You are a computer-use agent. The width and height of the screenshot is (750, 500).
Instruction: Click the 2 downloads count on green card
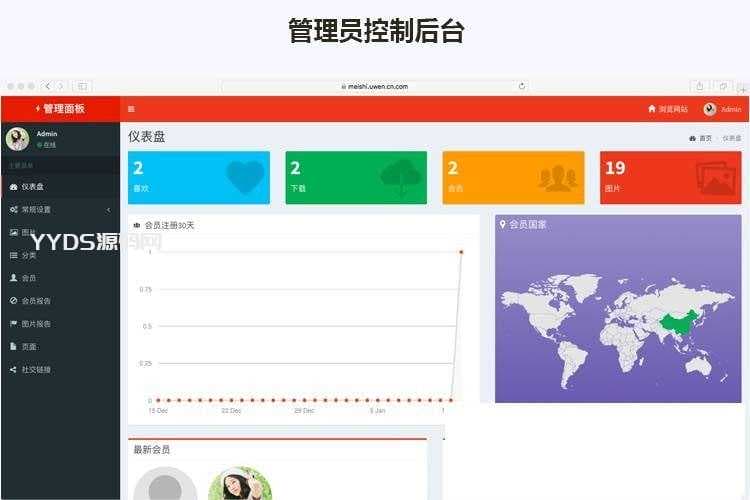pyautogui.click(x=296, y=168)
